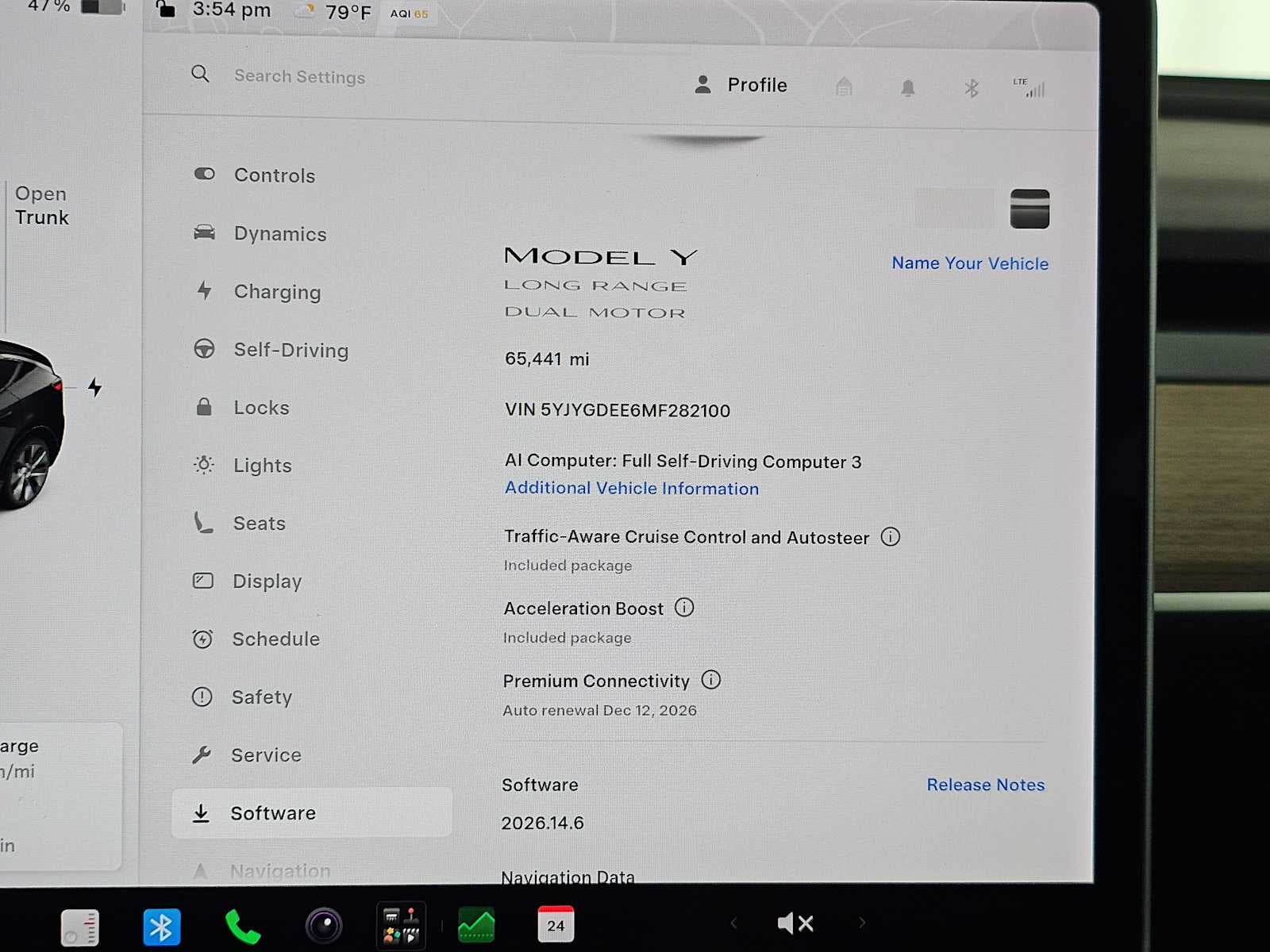Tap the VIN 5YJYGDEE6MF282100 text

618,410
